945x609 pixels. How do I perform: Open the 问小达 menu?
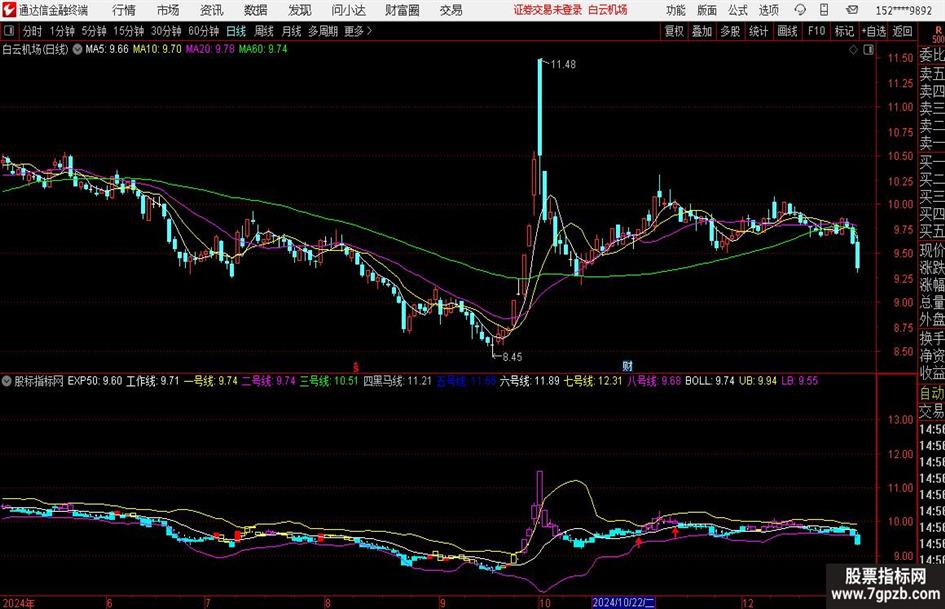click(x=348, y=10)
